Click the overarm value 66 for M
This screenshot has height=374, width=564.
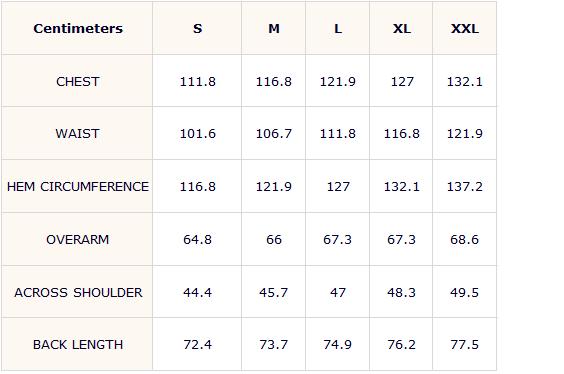click(x=274, y=240)
